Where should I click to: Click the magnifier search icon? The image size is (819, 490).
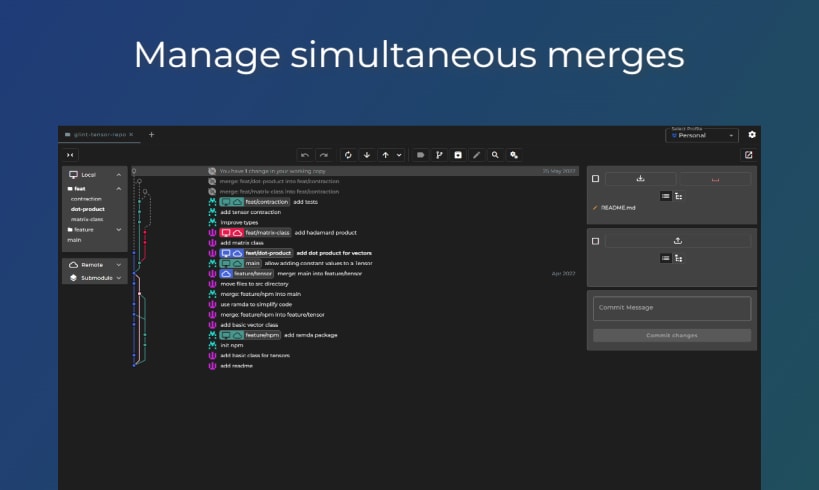pyautogui.click(x=495, y=155)
